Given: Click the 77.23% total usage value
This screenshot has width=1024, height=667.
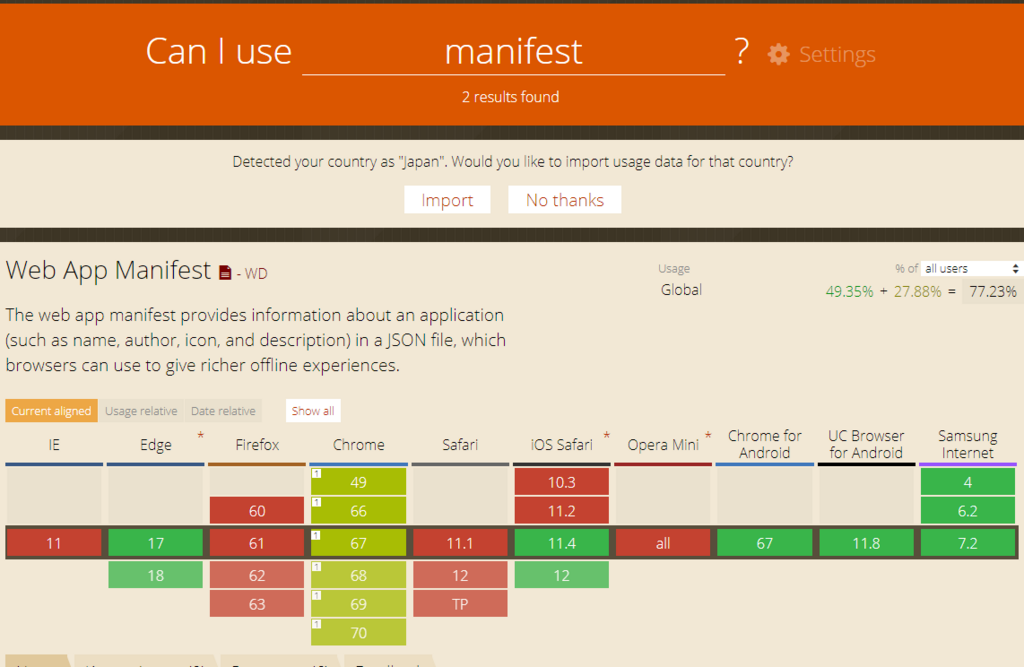Looking at the screenshot, I should tap(993, 291).
